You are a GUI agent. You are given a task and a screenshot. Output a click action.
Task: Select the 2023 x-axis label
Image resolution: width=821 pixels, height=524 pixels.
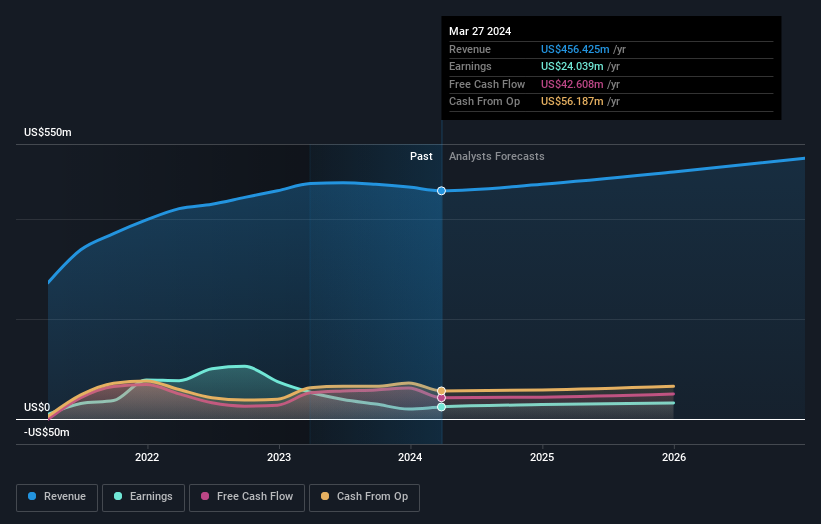coord(279,457)
